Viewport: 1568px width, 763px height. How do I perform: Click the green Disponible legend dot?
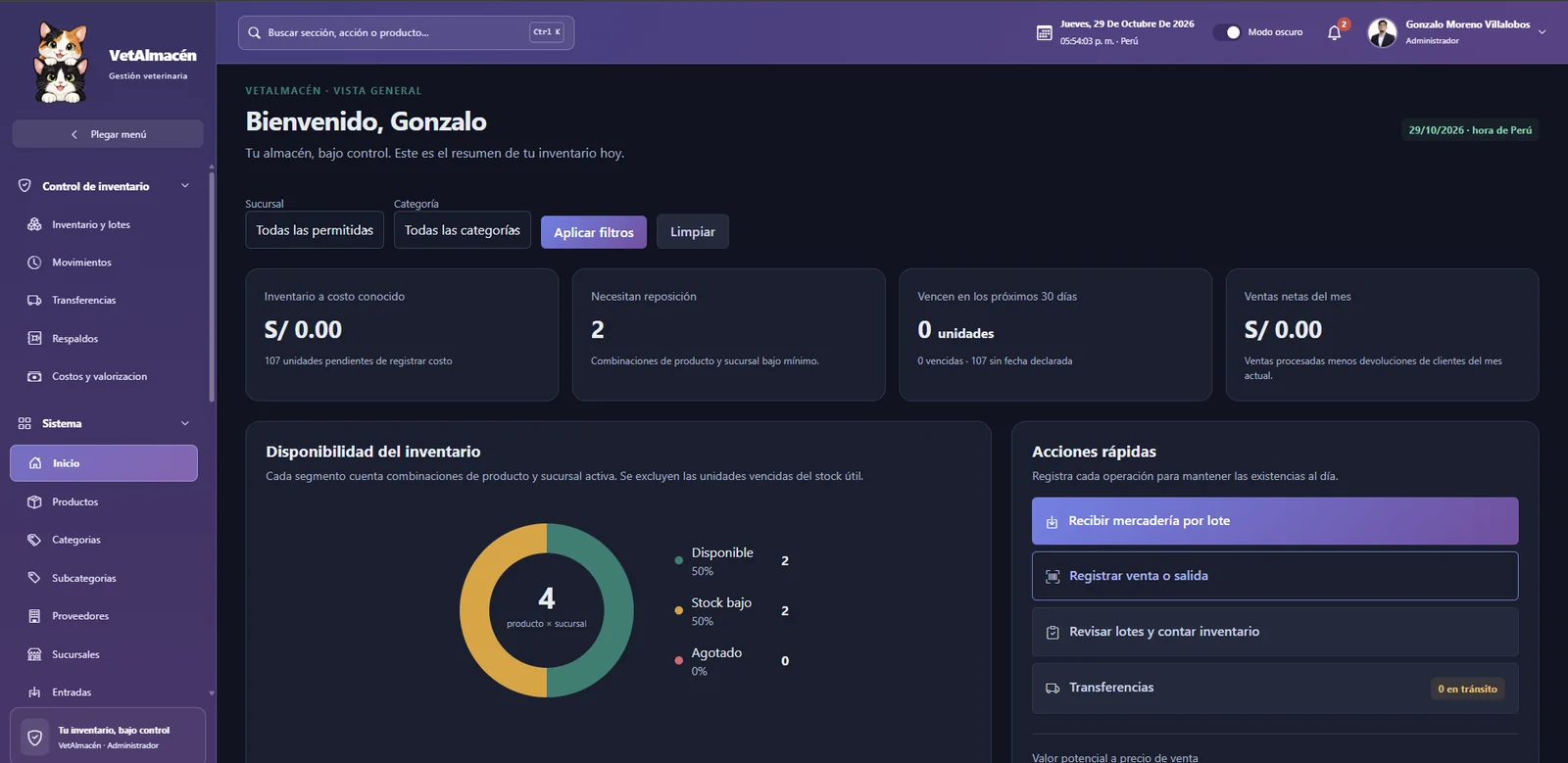pyautogui.click(x=678, y=560)
